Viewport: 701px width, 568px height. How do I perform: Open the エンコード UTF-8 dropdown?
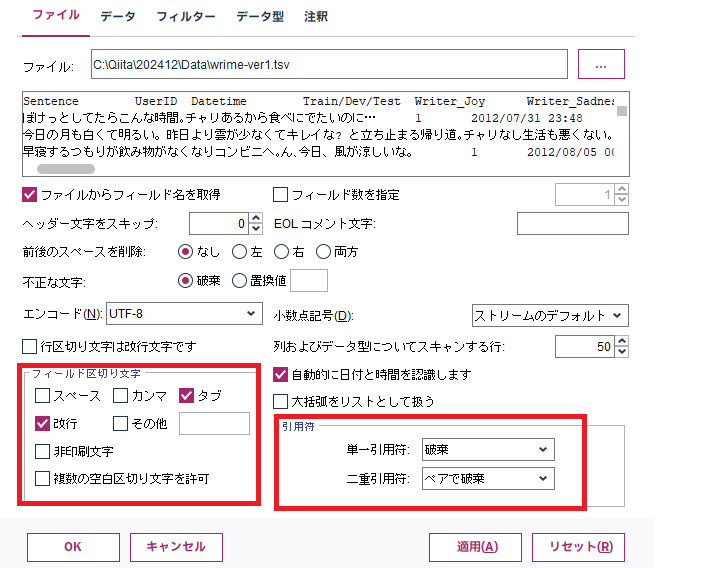coord(184,314)
